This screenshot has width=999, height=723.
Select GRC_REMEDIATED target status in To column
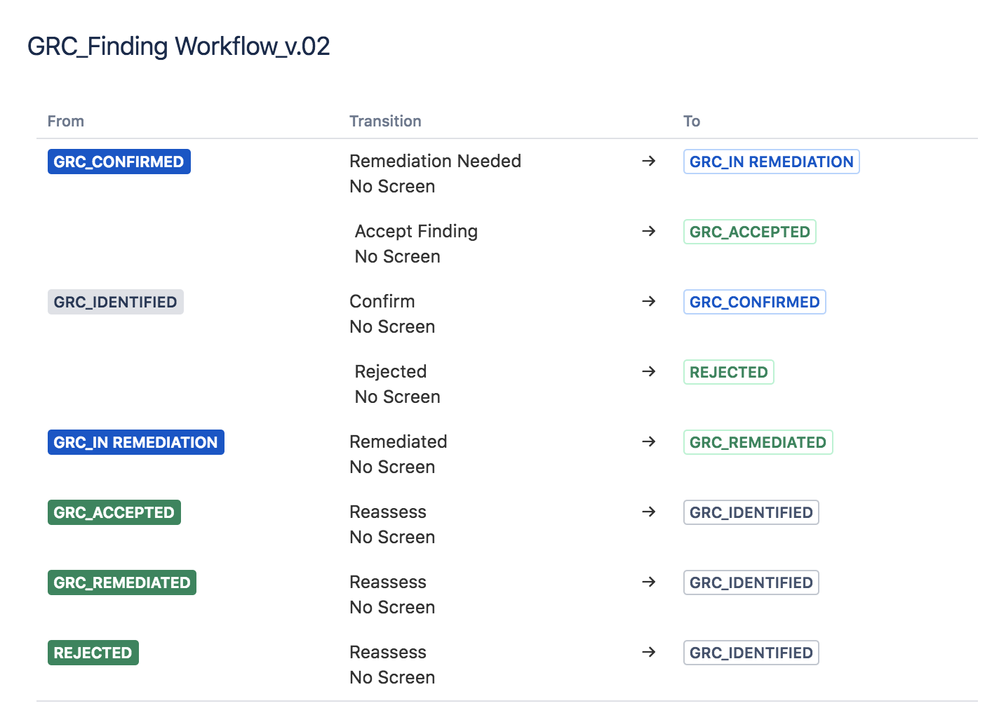click(x=758, y=442)
